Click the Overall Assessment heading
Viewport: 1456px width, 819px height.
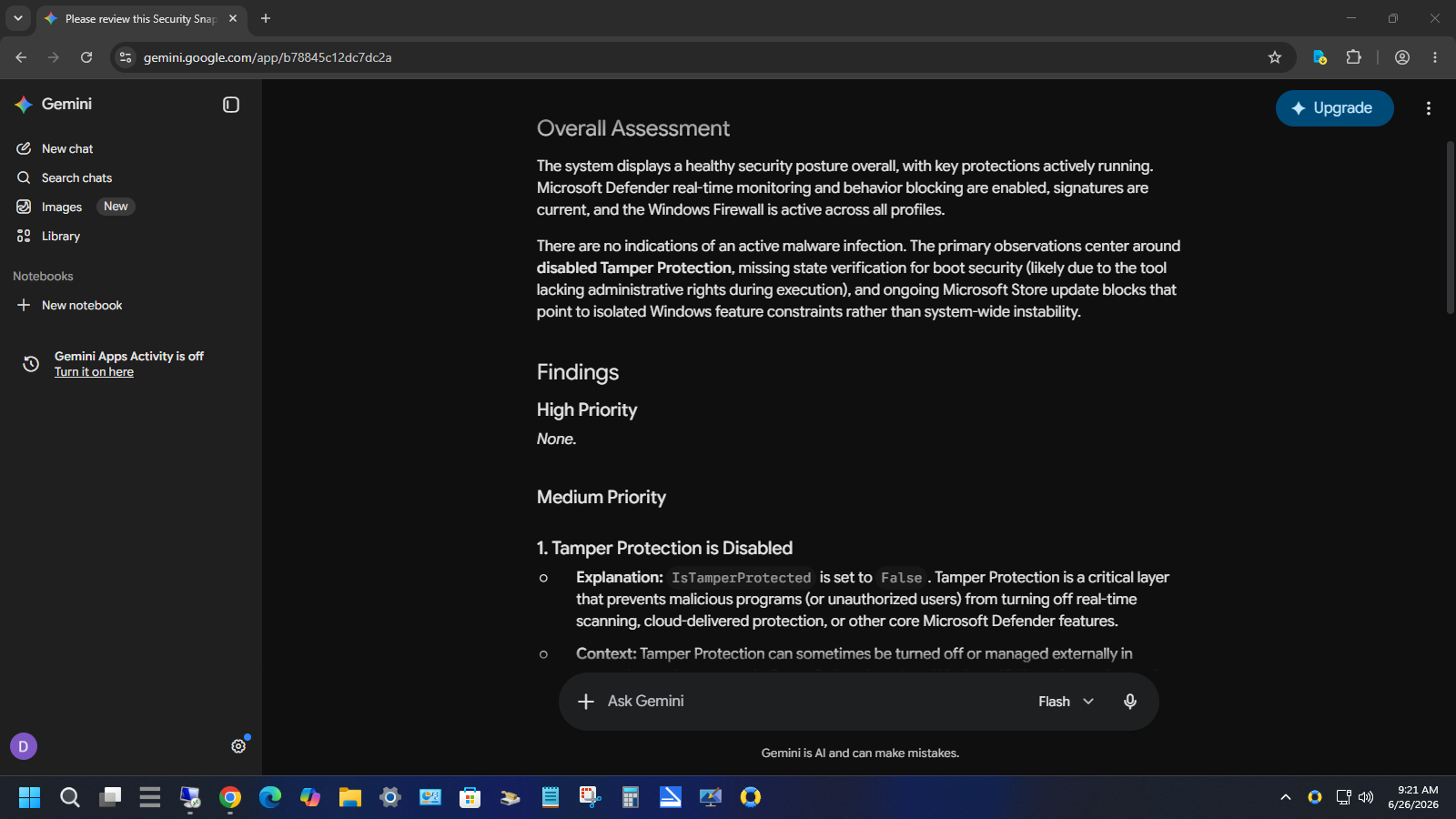[633, 128]
